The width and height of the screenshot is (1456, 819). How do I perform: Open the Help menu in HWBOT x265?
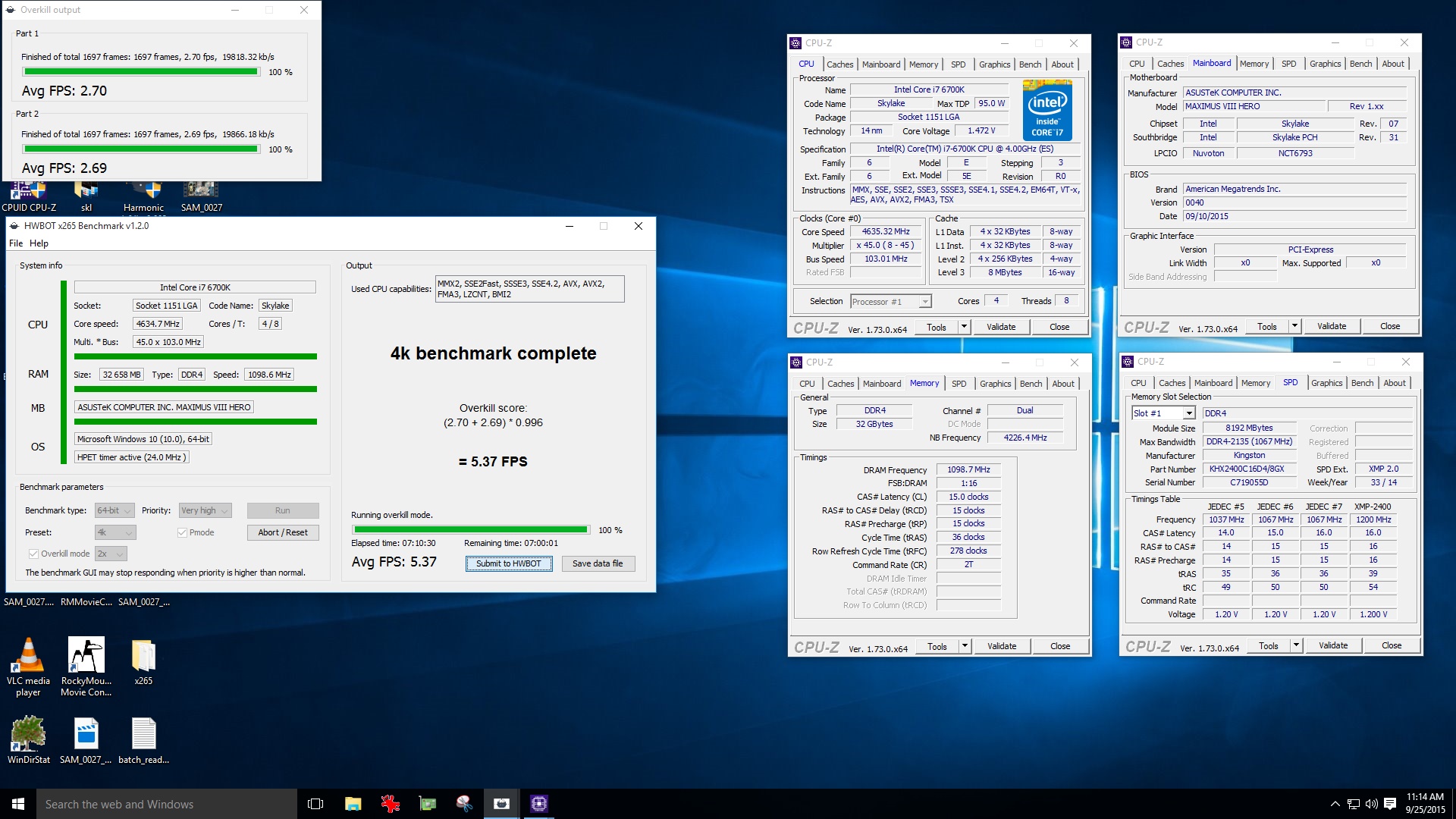tap(39, 243)
